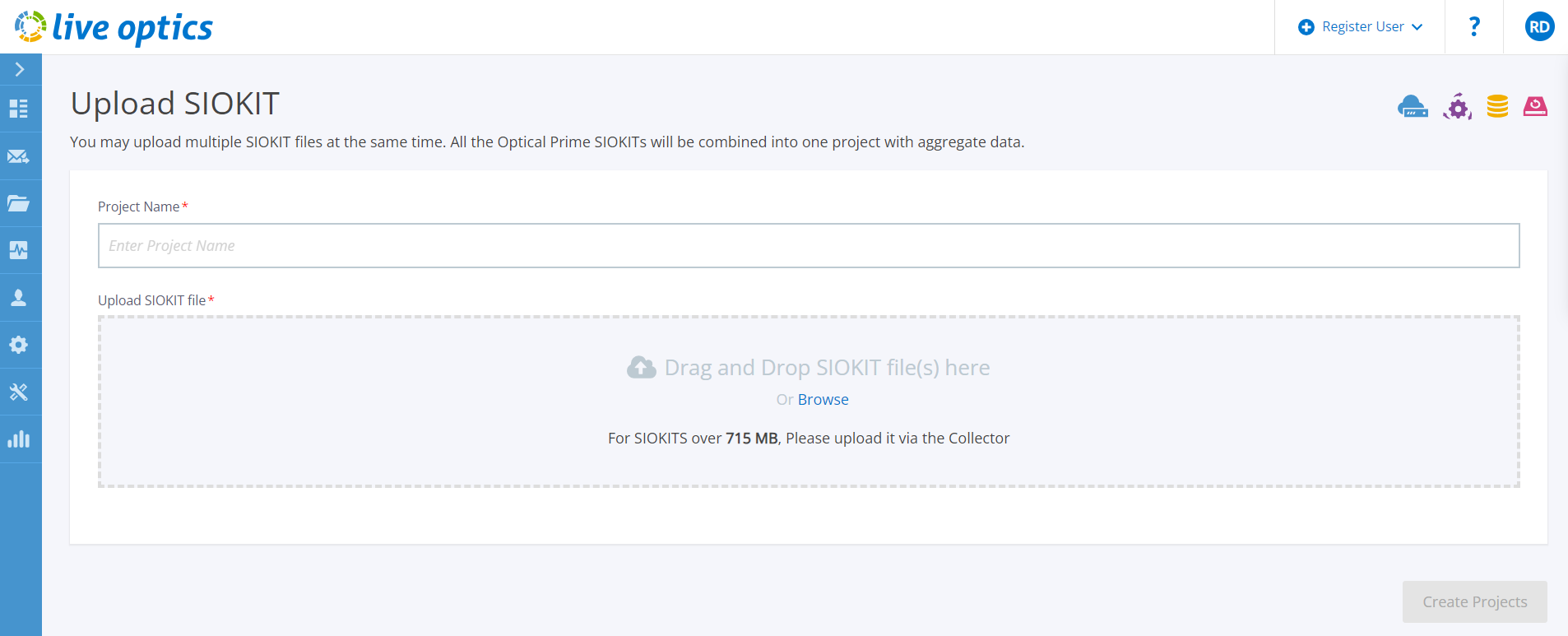Click the purple gear with arrows icon
This screenshot has height=636, width=1568.
[1457, 107]
